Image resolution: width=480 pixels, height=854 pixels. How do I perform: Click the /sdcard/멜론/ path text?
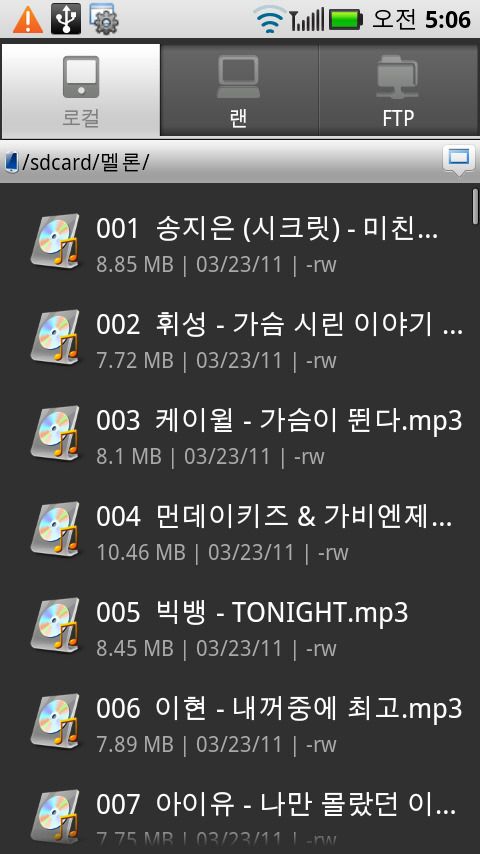pyautogui.click(x=86, y=162)
